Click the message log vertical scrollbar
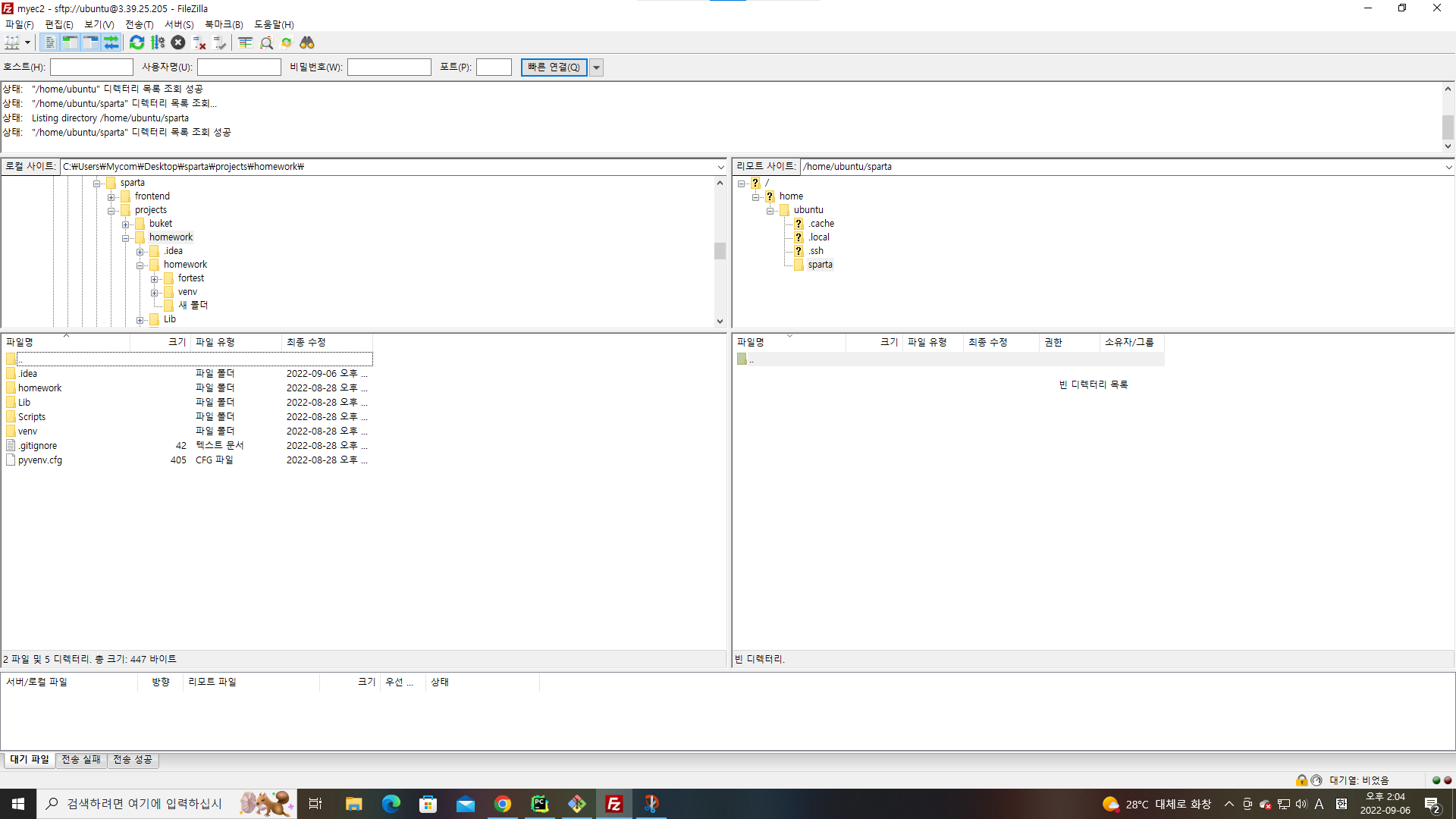The image size is (1456, 819). pyautogui.click(x=1448, y=118)
